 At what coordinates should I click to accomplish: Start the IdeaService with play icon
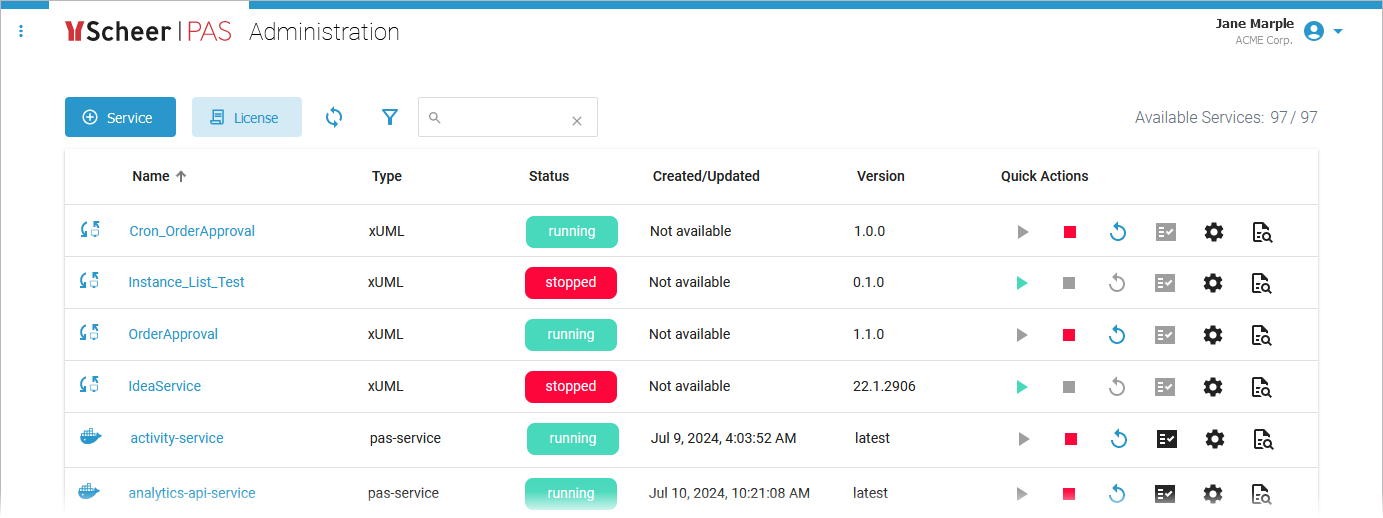point(1021,387)
